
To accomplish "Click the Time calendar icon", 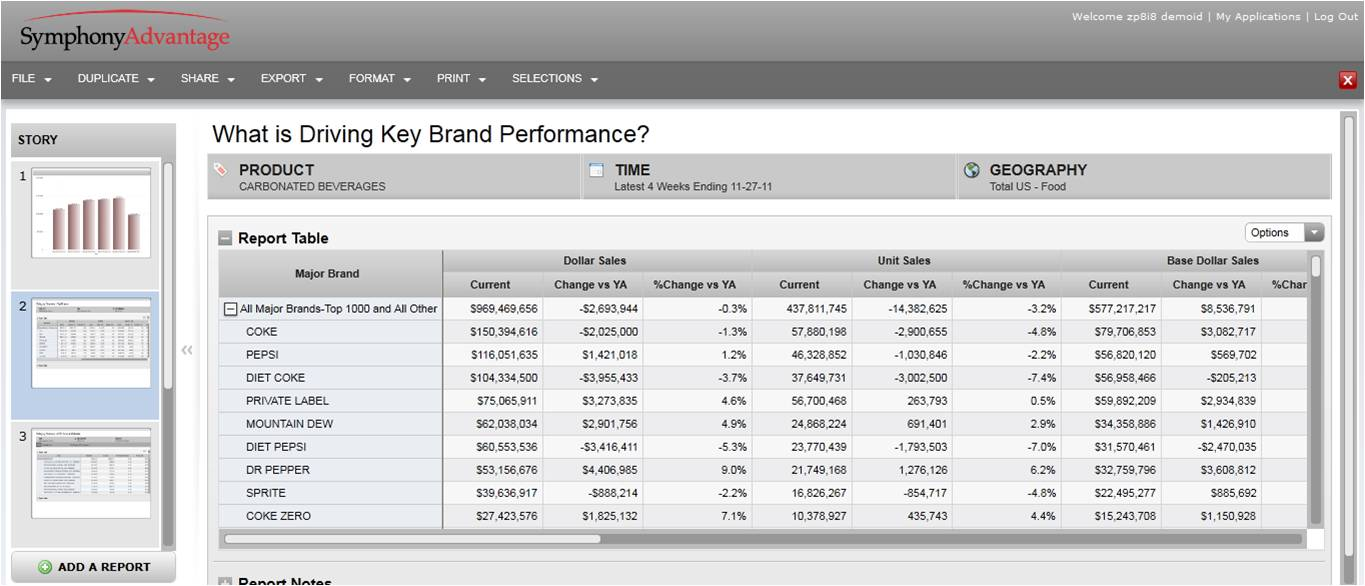I will [596, 170].
